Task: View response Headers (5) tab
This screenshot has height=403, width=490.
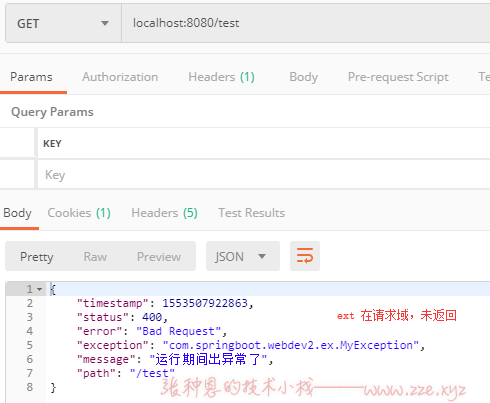Action: coord(164,213)
